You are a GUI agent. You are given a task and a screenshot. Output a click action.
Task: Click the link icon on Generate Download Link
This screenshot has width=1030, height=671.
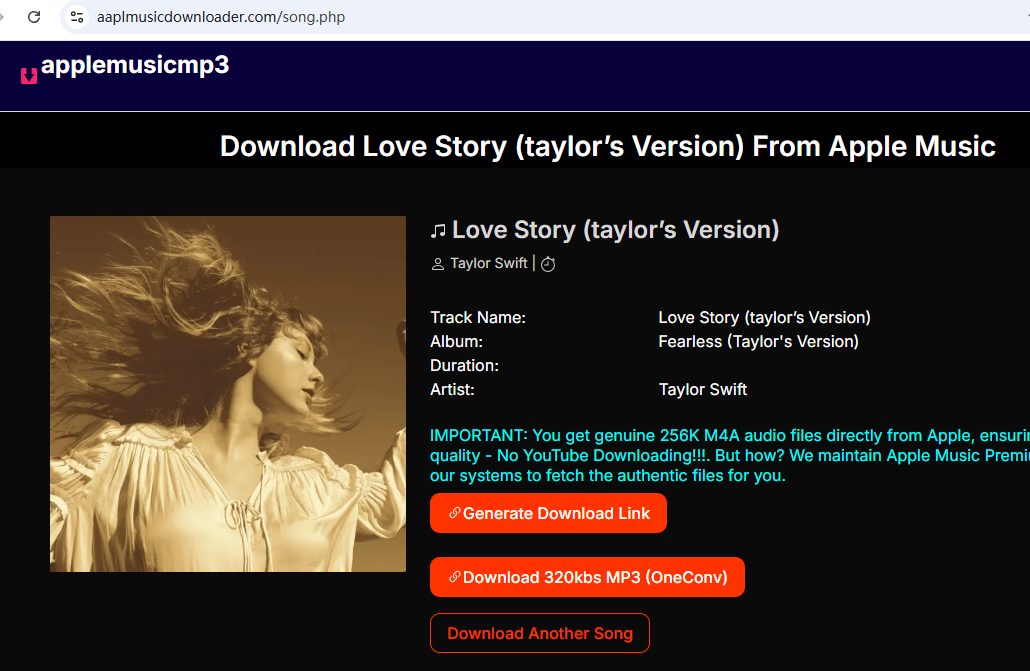click(455, 513)
